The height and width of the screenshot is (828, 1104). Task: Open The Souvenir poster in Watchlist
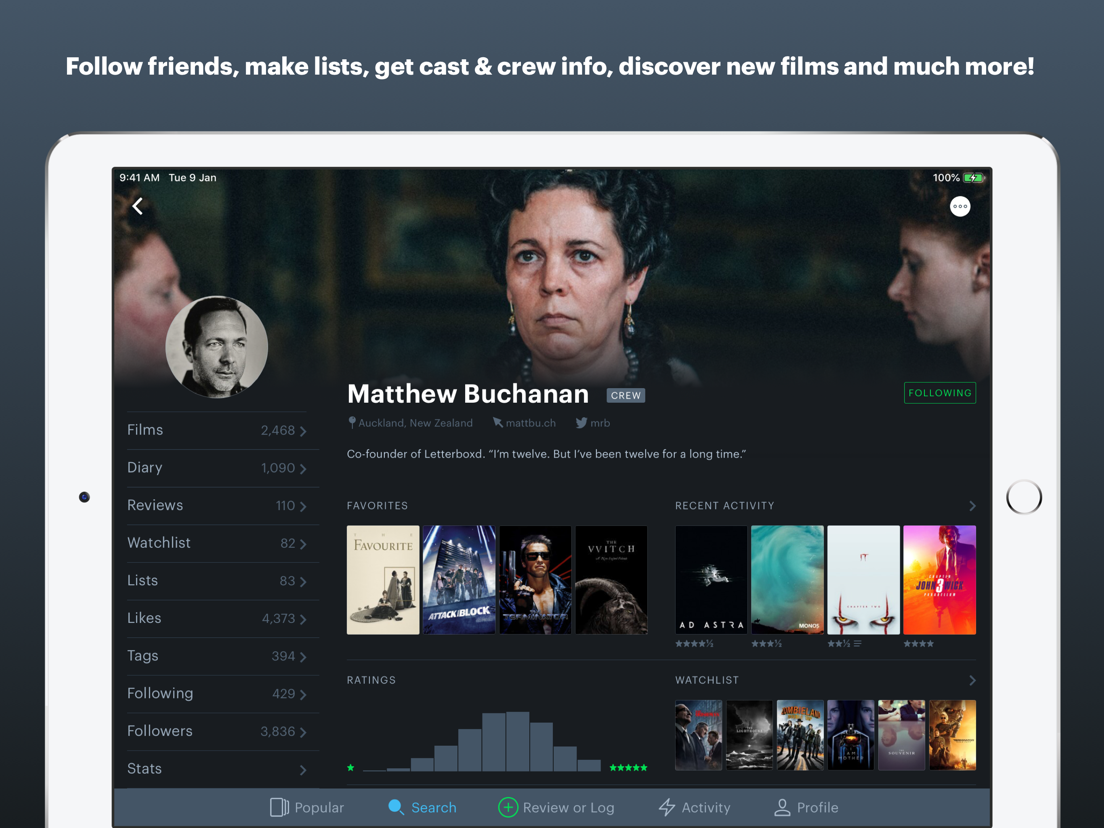click(x=901, y=734)
